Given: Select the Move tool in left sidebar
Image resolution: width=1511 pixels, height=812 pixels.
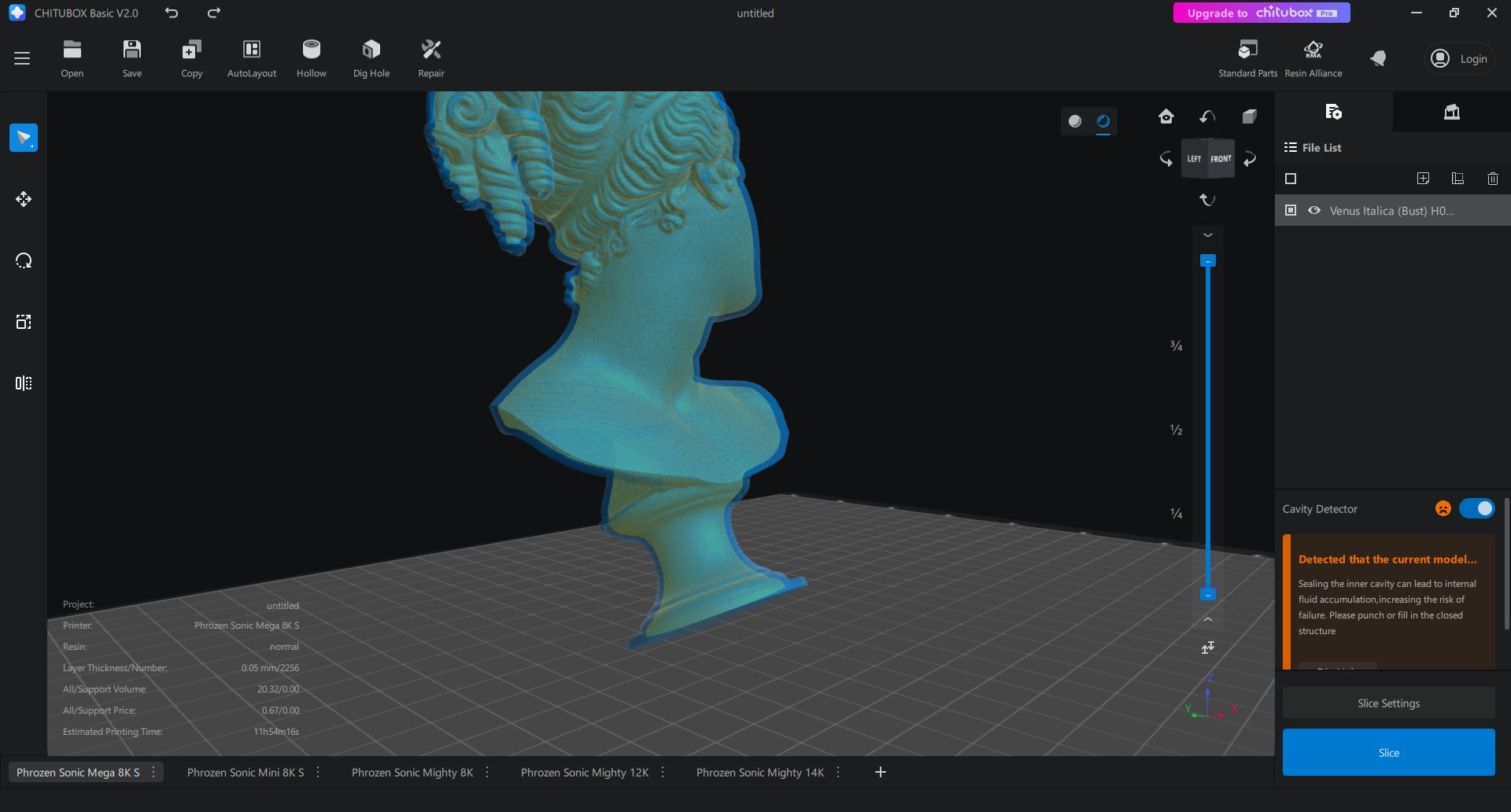Looking at the screenshot, I should 24,200.
